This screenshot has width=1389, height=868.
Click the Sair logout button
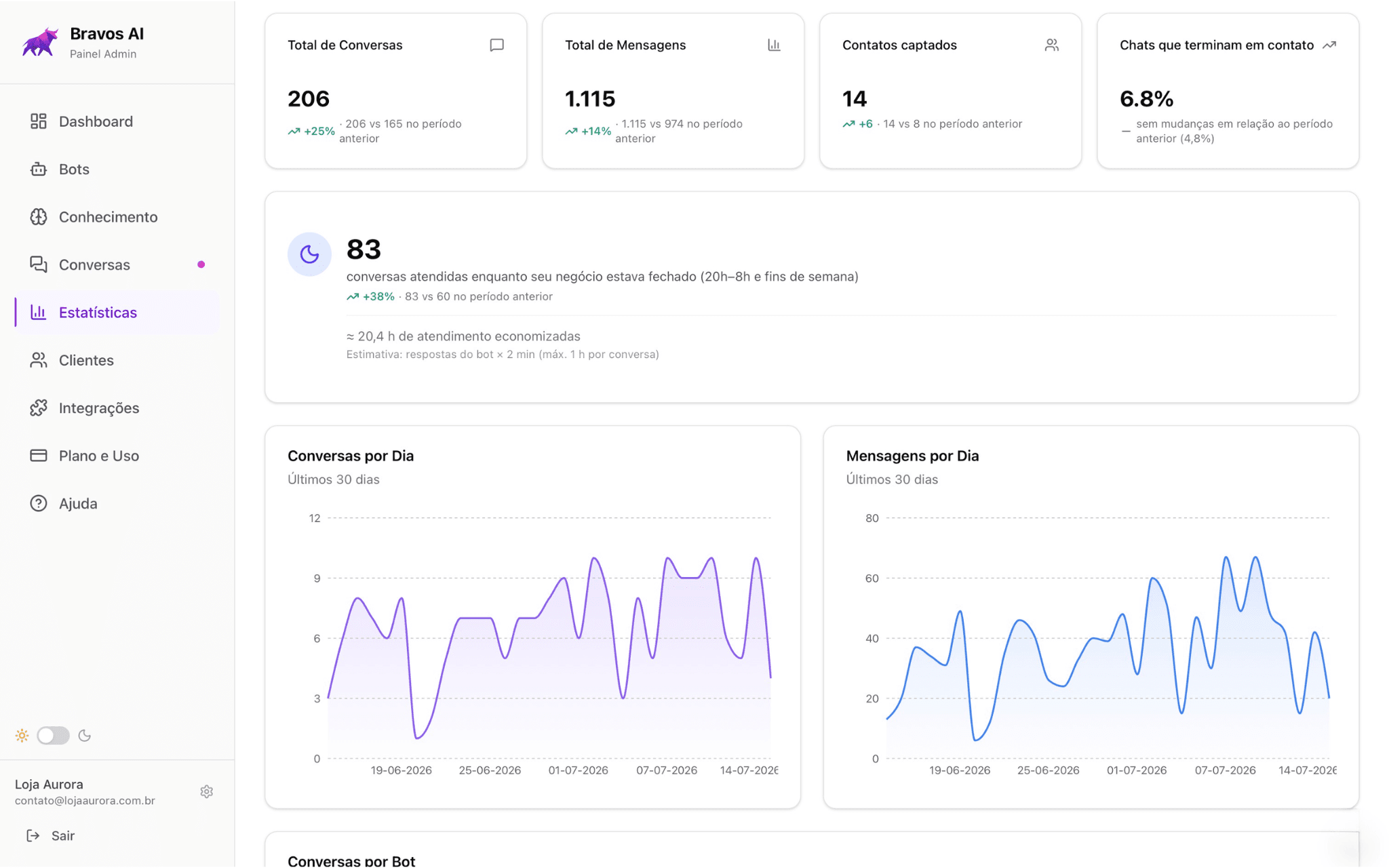[x=50, y=835]
